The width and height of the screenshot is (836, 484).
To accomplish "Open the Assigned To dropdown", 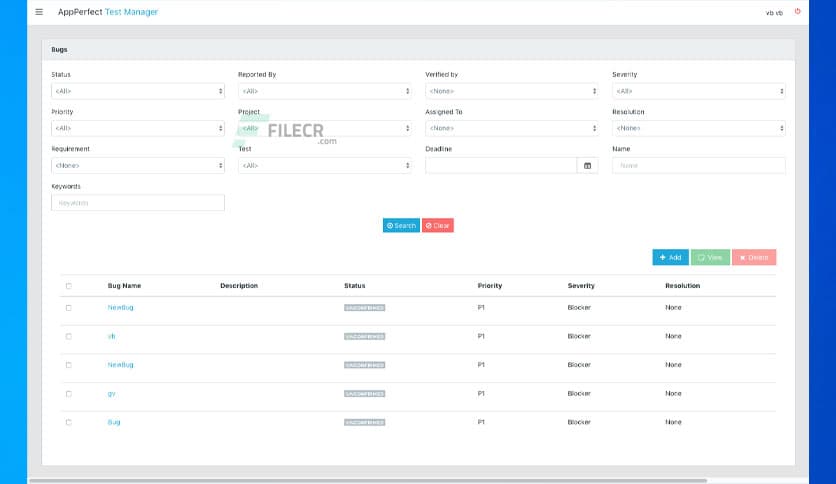I will (x=512, y=128).
